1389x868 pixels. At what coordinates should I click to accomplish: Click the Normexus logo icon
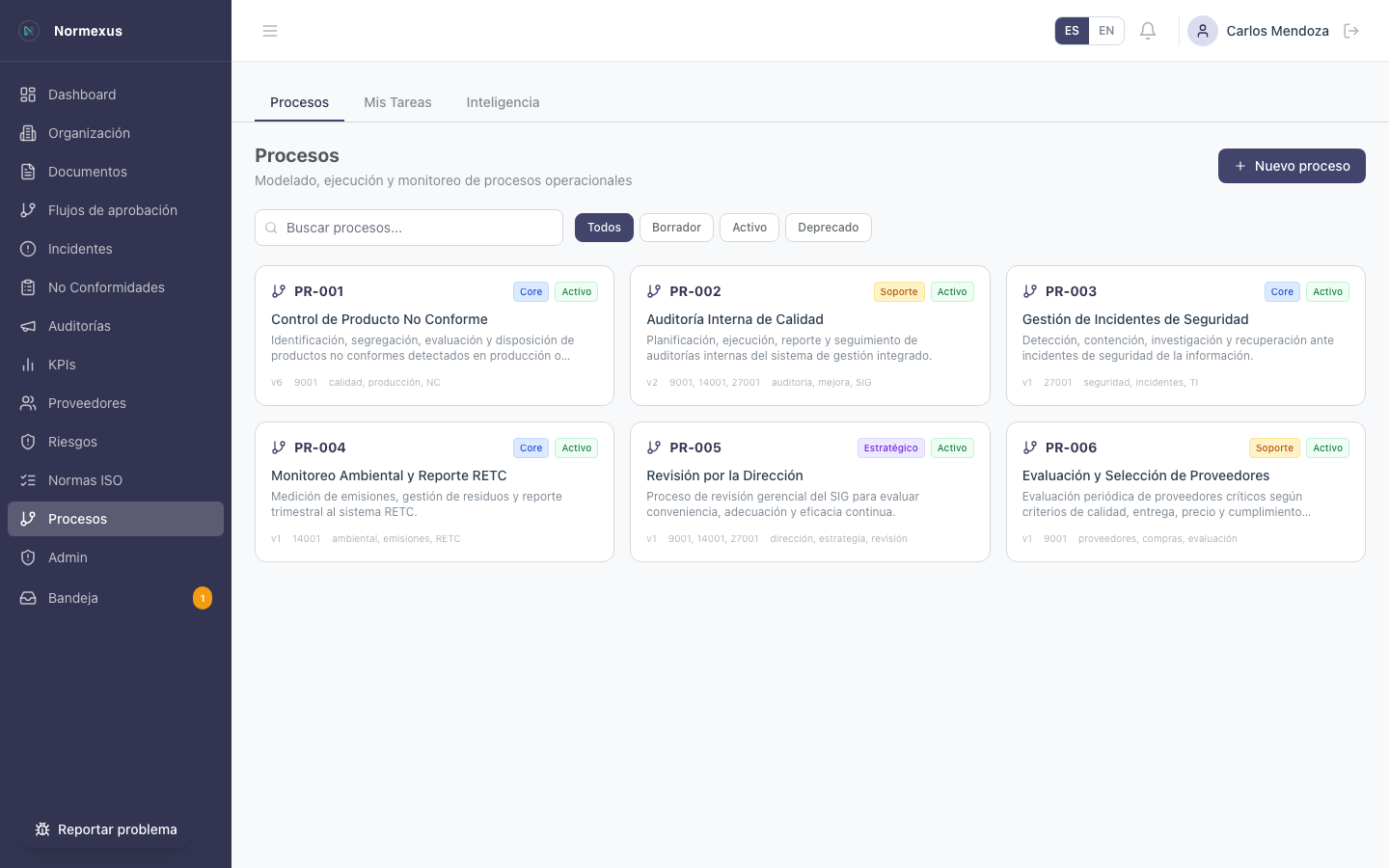pyautogui.click(x=29, y=31)
